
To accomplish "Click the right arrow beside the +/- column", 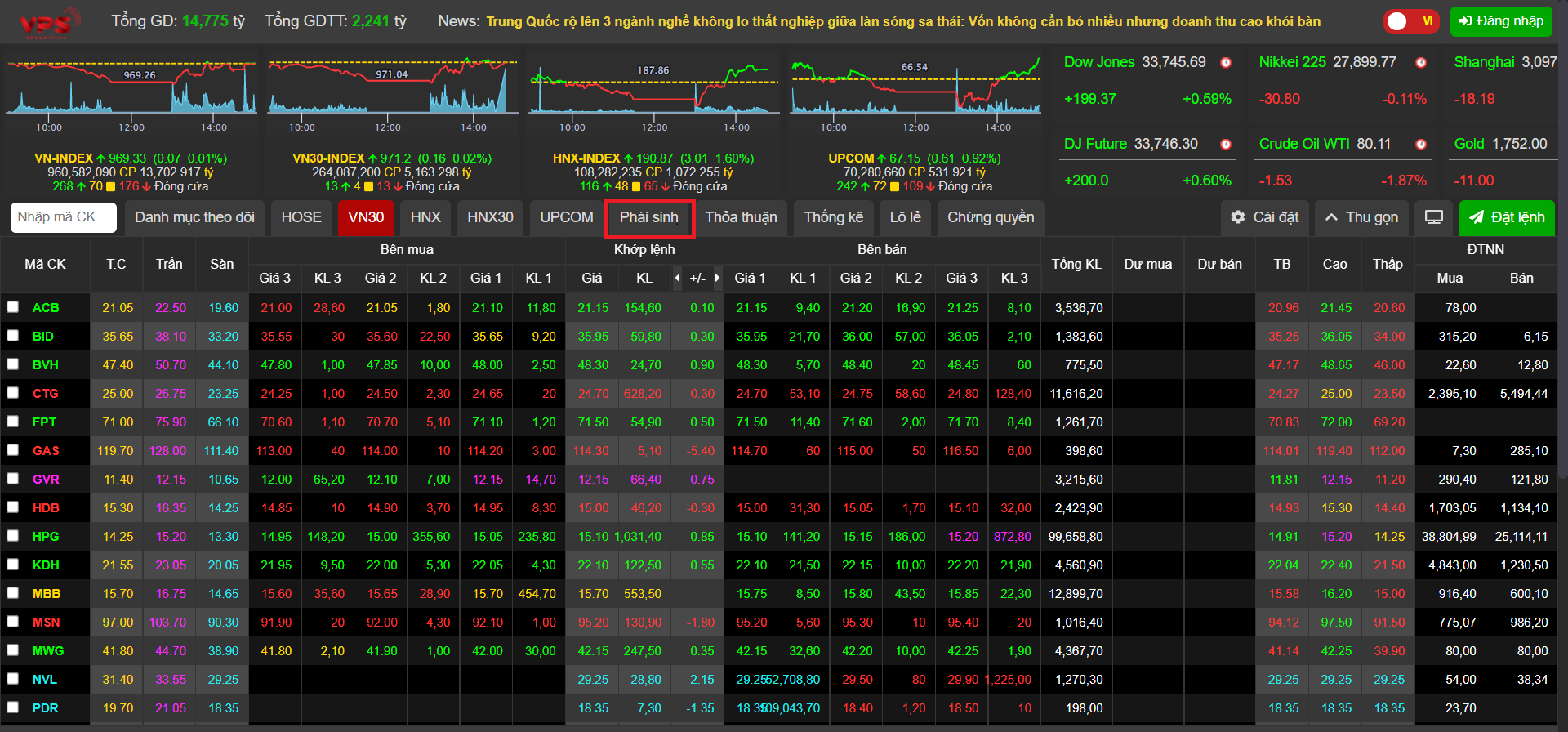I will coord(717,279).
